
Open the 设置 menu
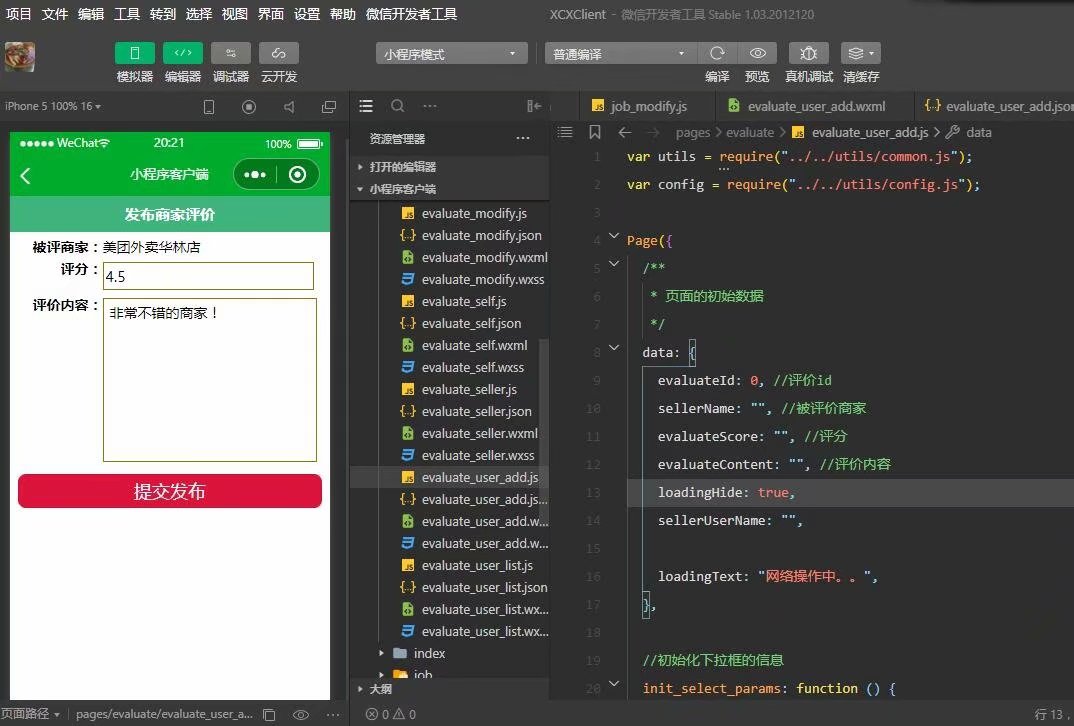[x=306, y=14]
